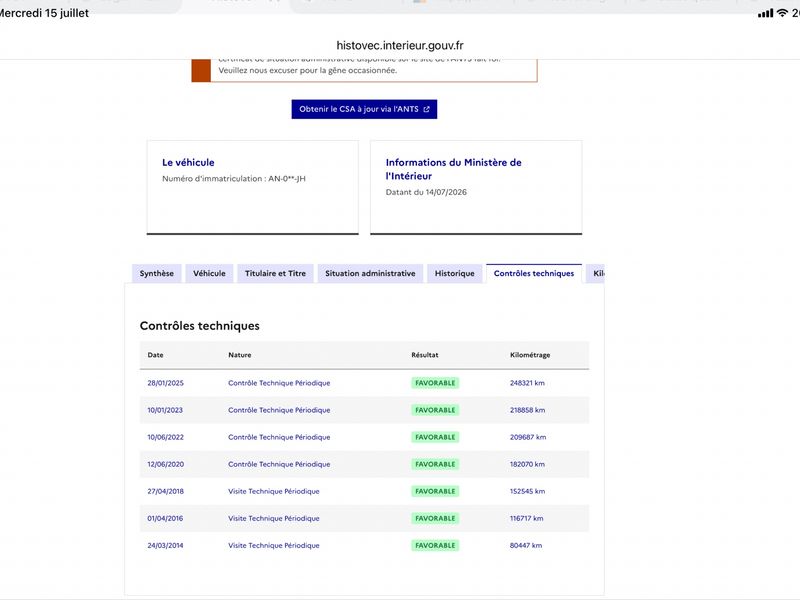Click the mileage value 152545 km
Screen dimensions: 800x600
pyautogui.click(x=528, y=491)
